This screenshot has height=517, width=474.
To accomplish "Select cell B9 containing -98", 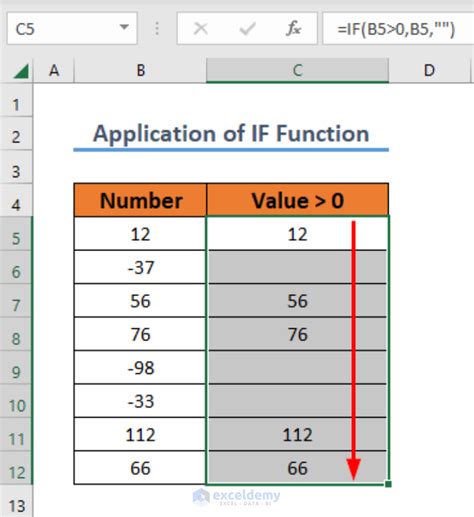I will tap(140, 368).
